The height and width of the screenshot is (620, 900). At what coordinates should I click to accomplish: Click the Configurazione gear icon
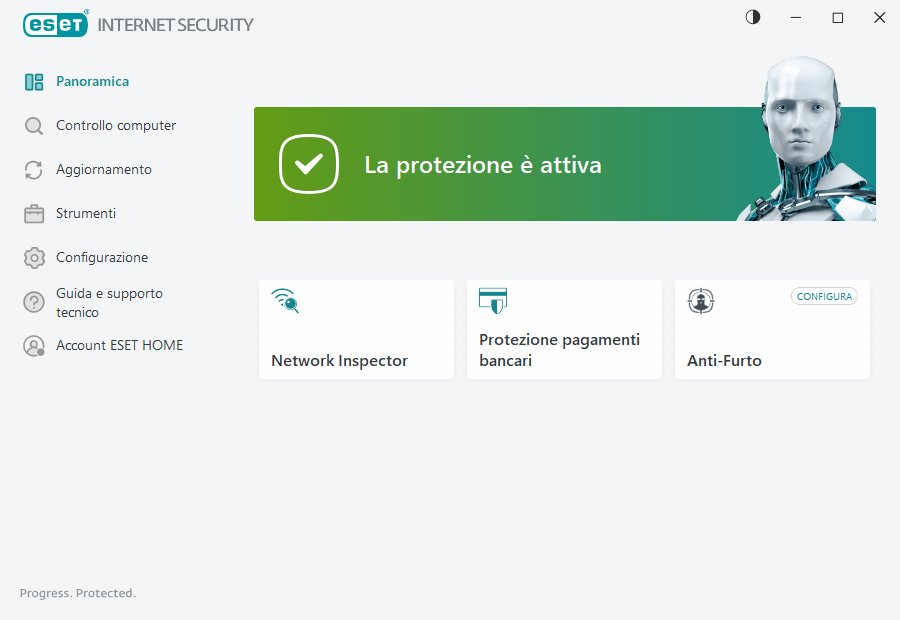(x=34, y=258)
